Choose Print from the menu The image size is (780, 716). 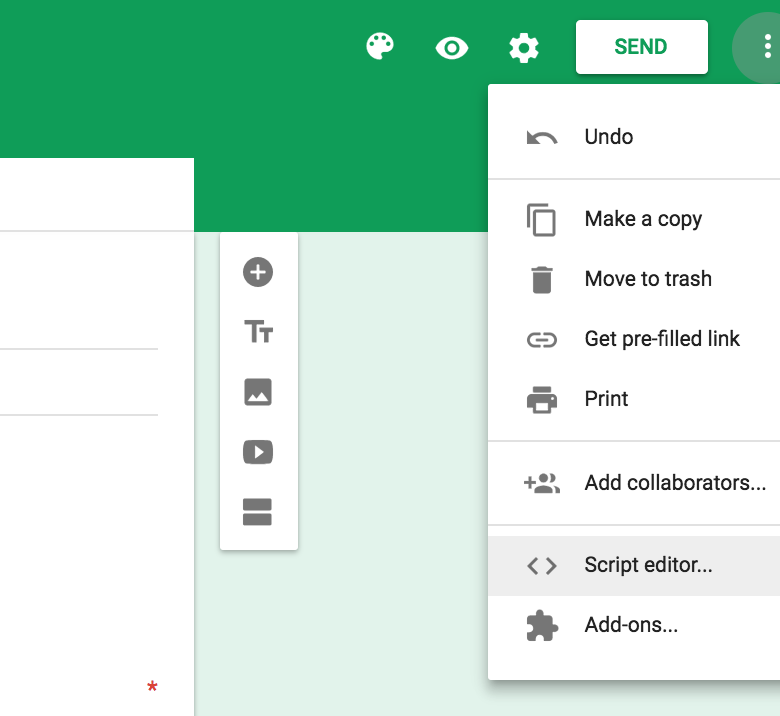(634, 399)
